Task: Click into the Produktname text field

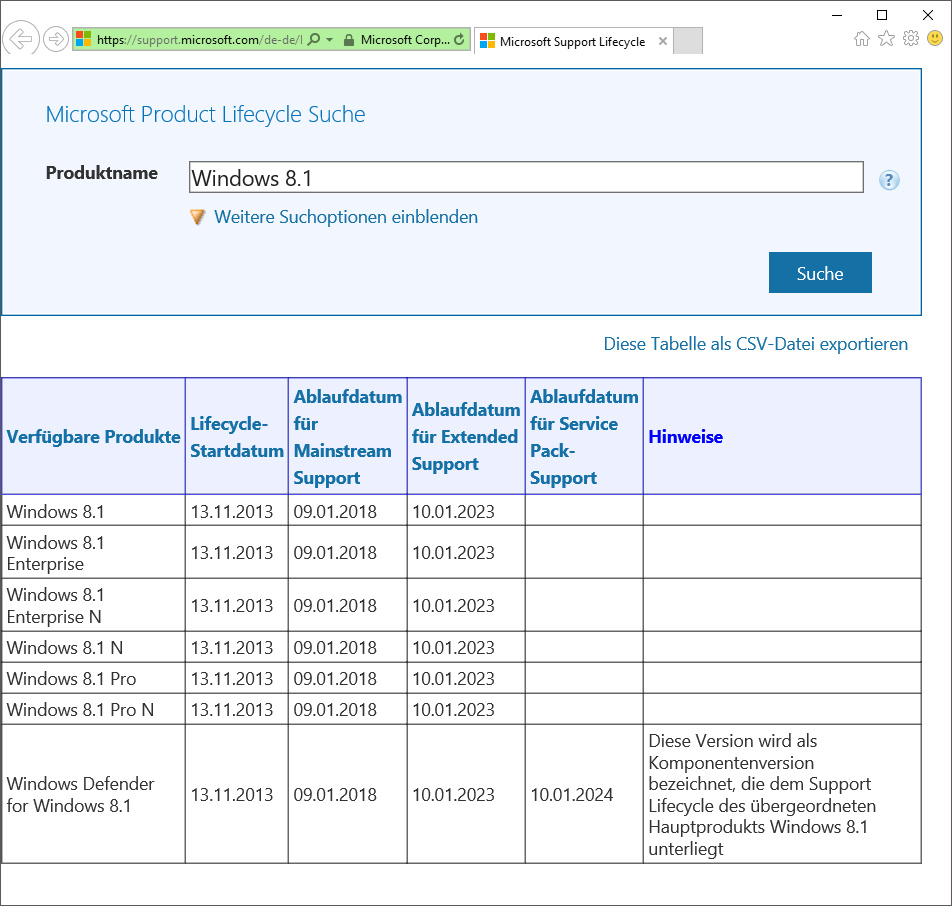Action: point(526,178)
